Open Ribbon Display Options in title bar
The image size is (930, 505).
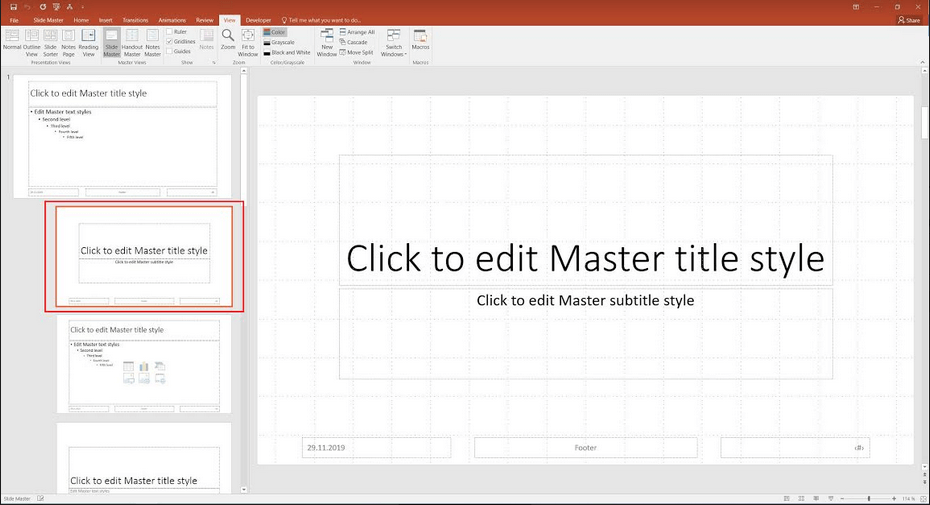click(x=856, y=7)
